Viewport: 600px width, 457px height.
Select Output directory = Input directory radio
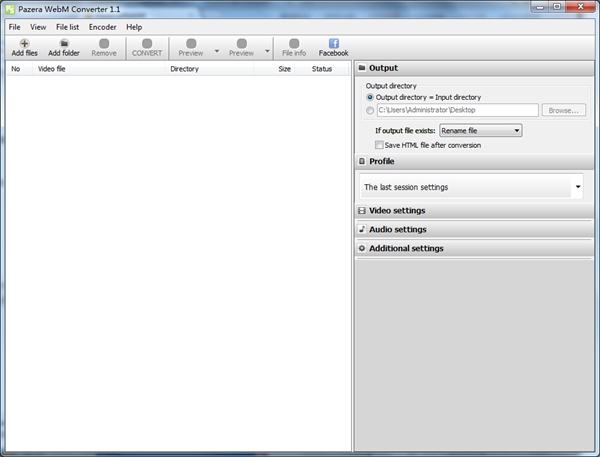coord(371,97)
